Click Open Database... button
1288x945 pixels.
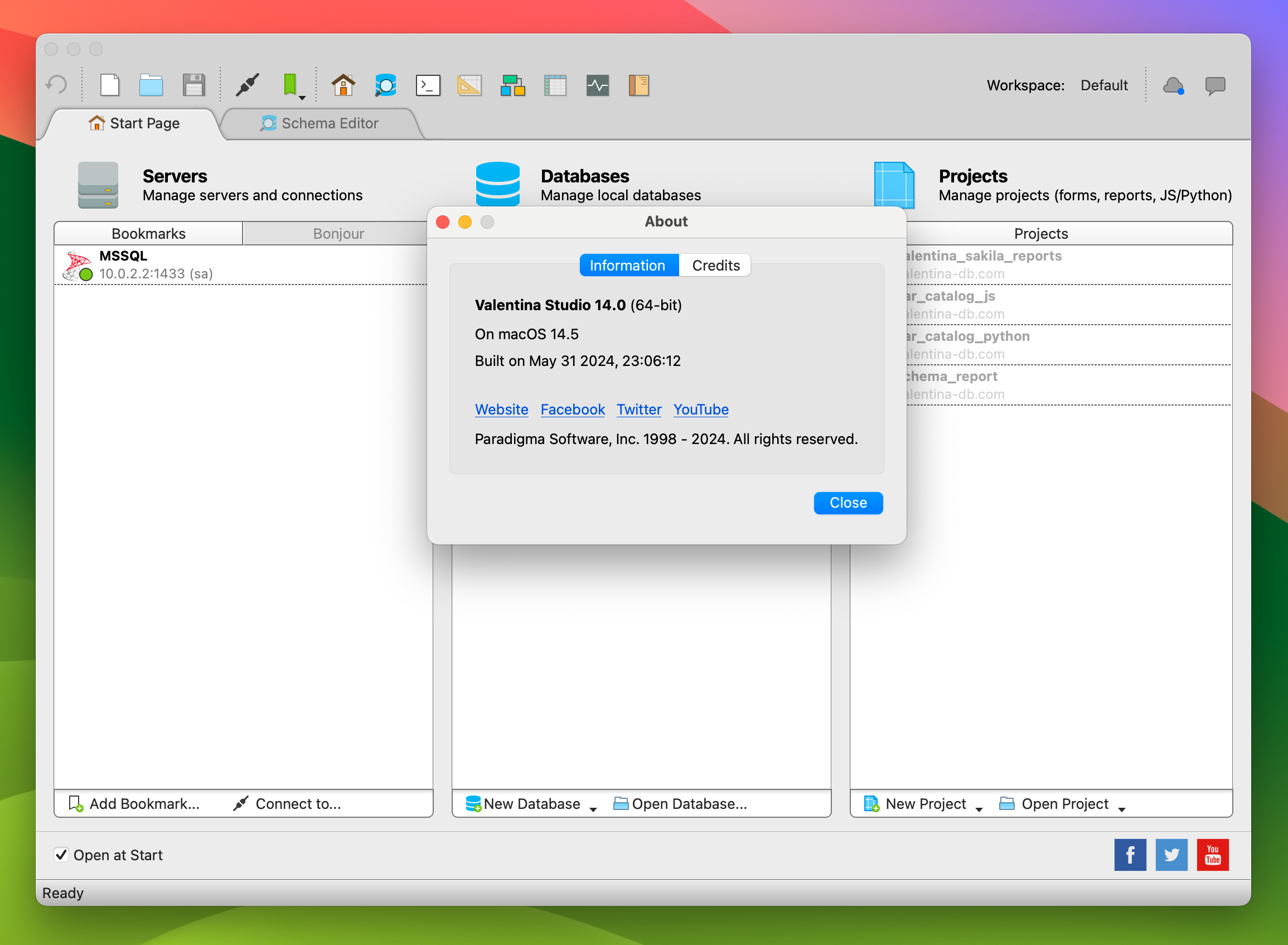tap(680, 804)
